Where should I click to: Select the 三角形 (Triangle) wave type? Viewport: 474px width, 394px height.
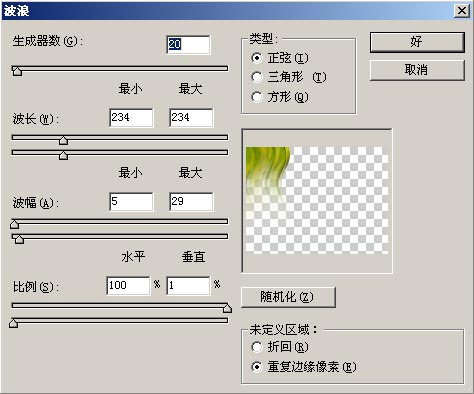click(289, 77)
